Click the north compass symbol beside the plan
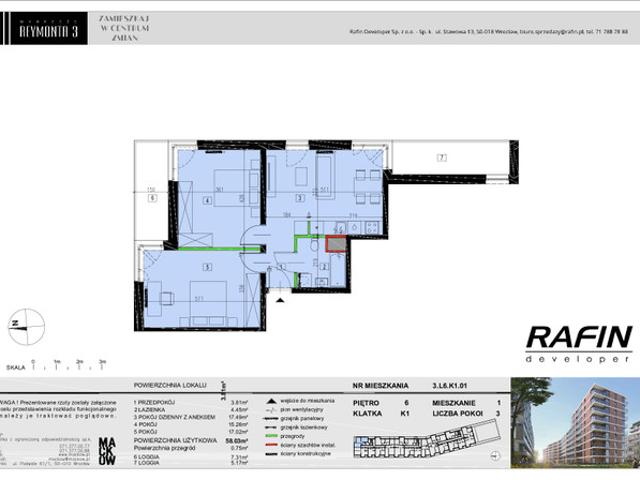This screenshot has height=480, width=640. [26, 327]
